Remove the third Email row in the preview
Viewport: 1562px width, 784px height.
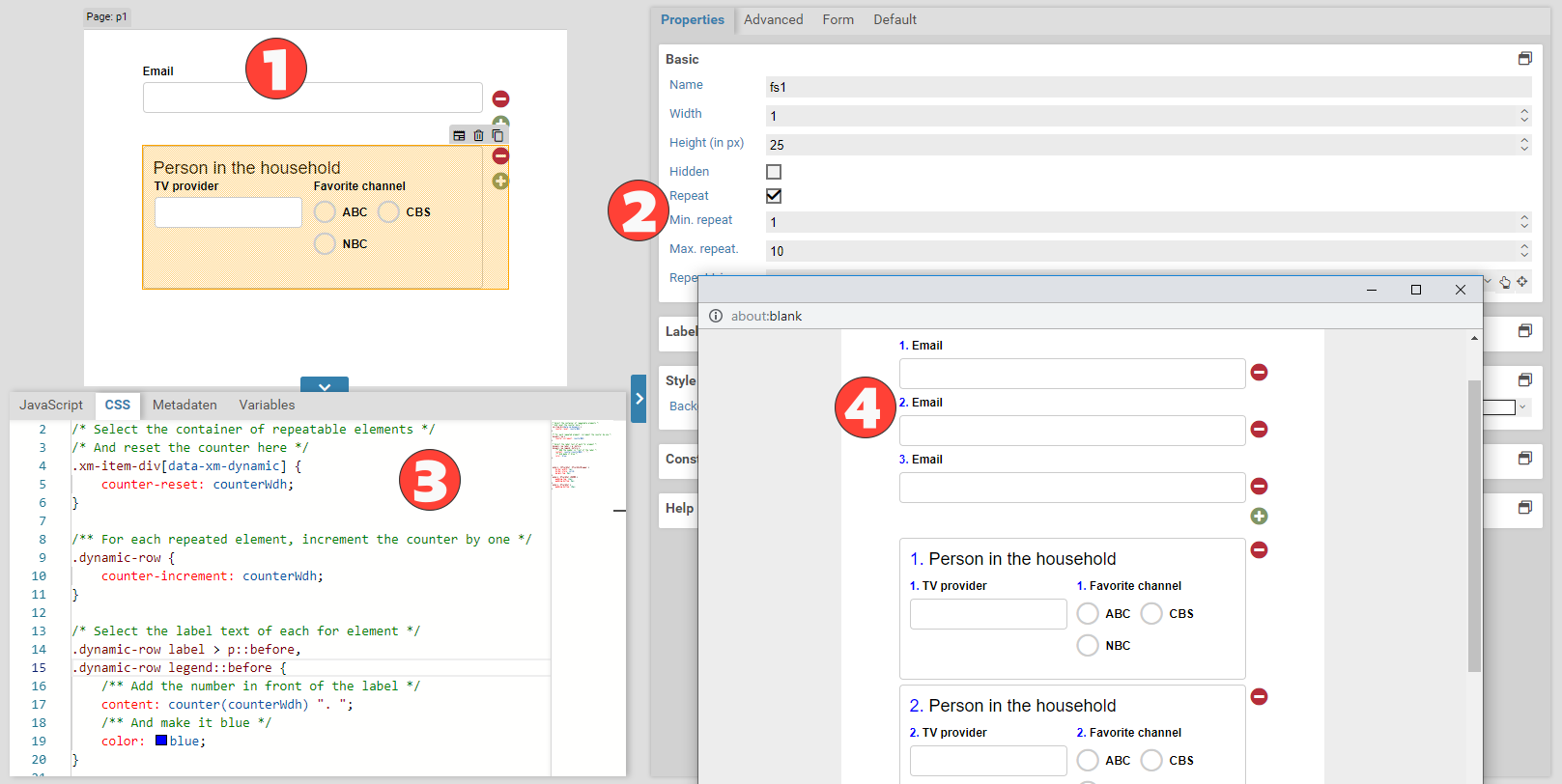tap(1259, 487)
